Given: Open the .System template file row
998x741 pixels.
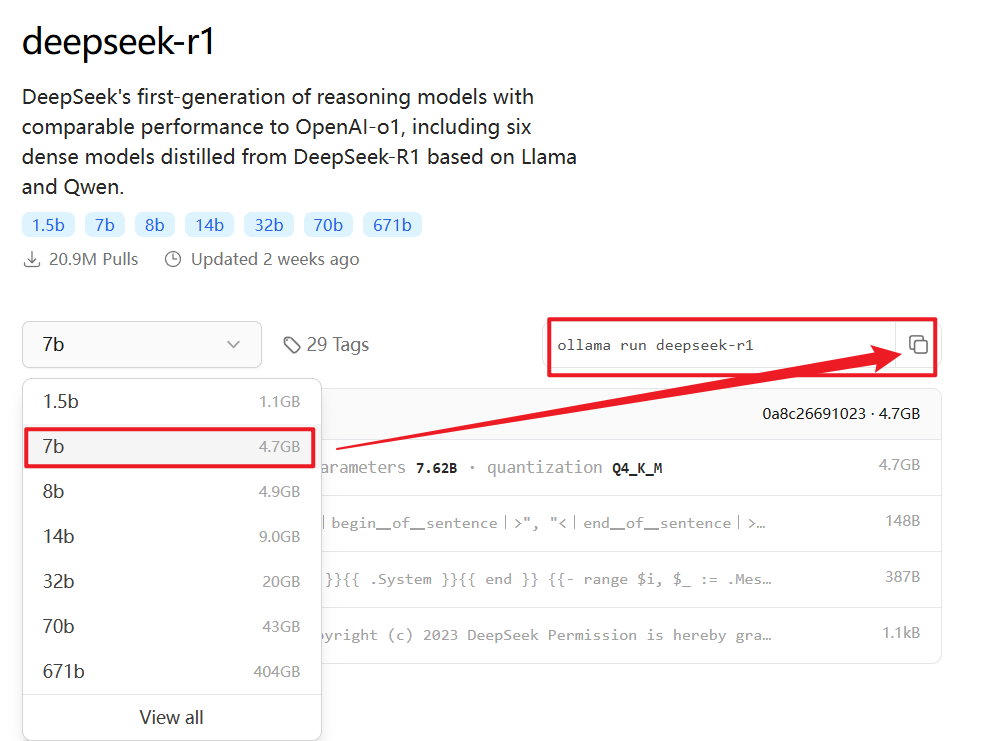Looking at the screenshot, I should (630, 579).
